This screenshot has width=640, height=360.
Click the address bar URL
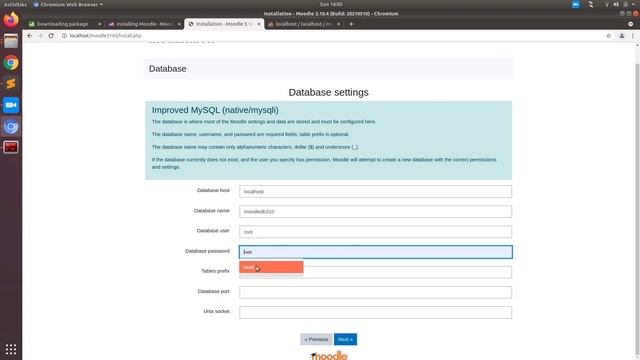105,36
